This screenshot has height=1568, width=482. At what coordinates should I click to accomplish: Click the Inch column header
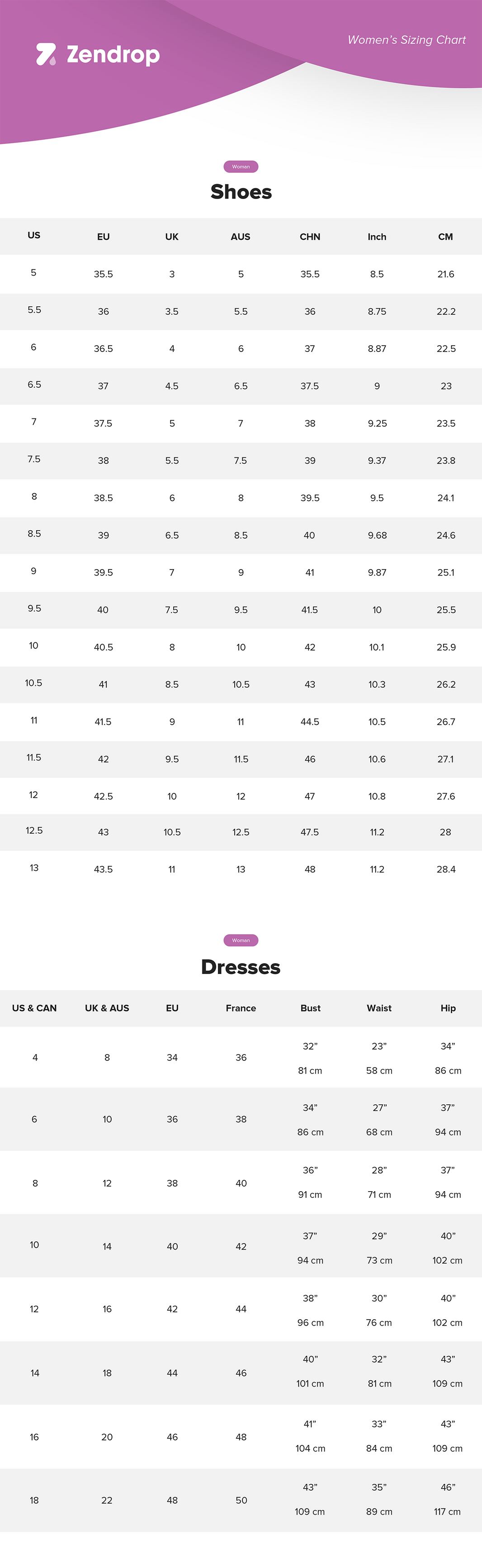pos(377,237)
